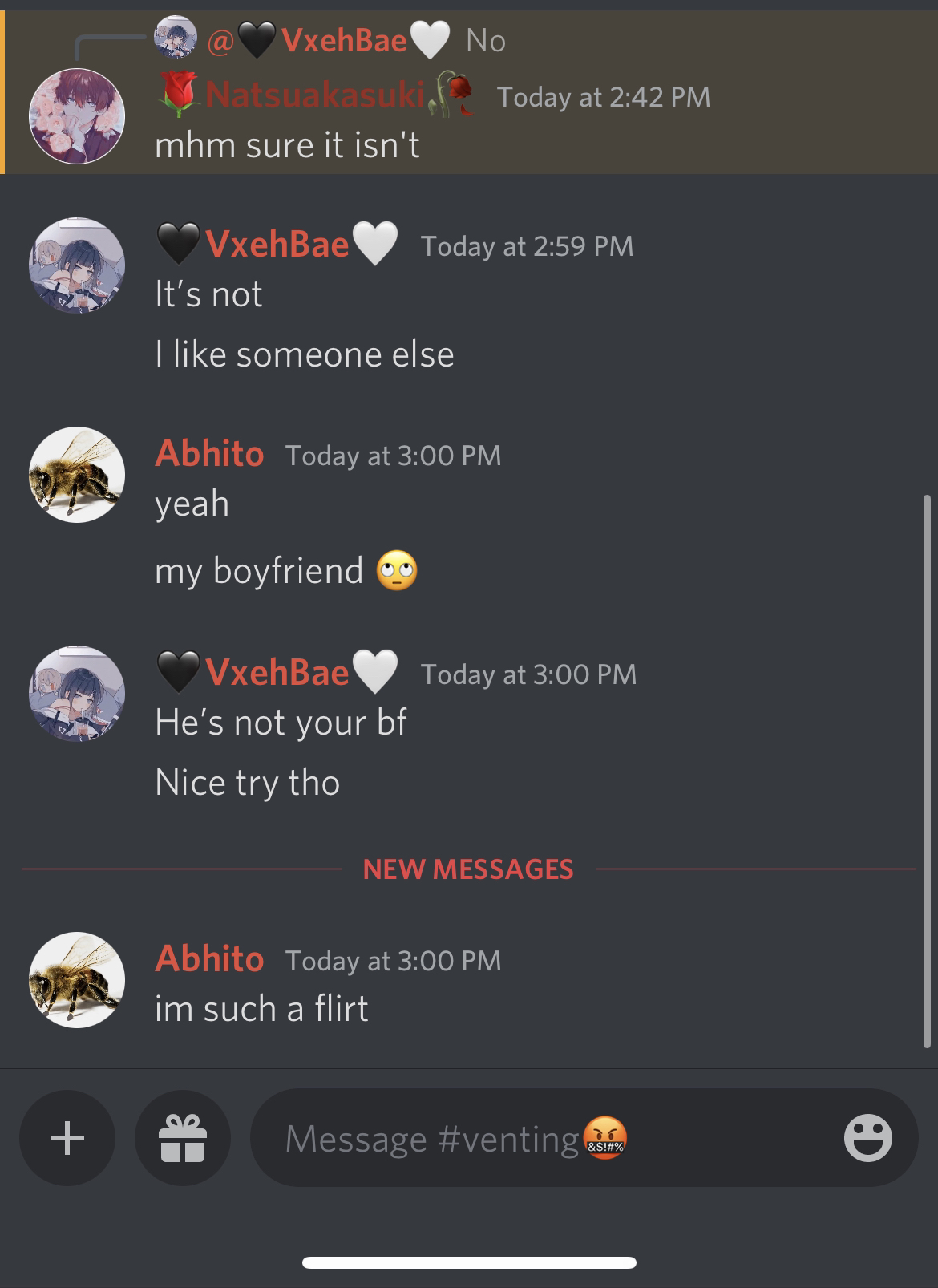Open VxehBae's avatar at 2:59 PM
The height and width of the screenshot is (1288, 938).
(77, 265)
